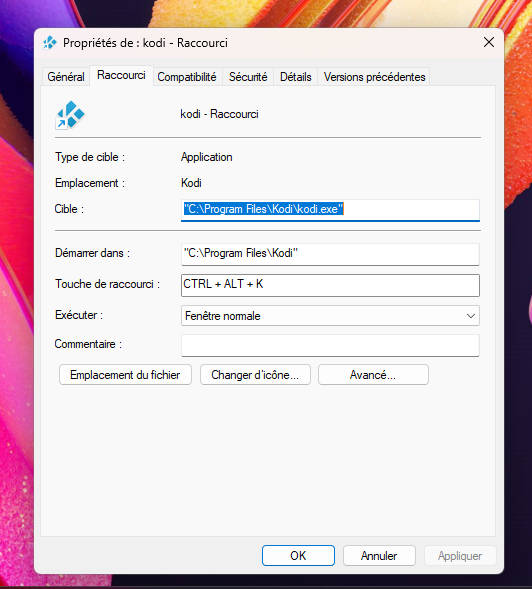
Task: Click the Kodi icon in the title bar
Action: tap(50, 43)
